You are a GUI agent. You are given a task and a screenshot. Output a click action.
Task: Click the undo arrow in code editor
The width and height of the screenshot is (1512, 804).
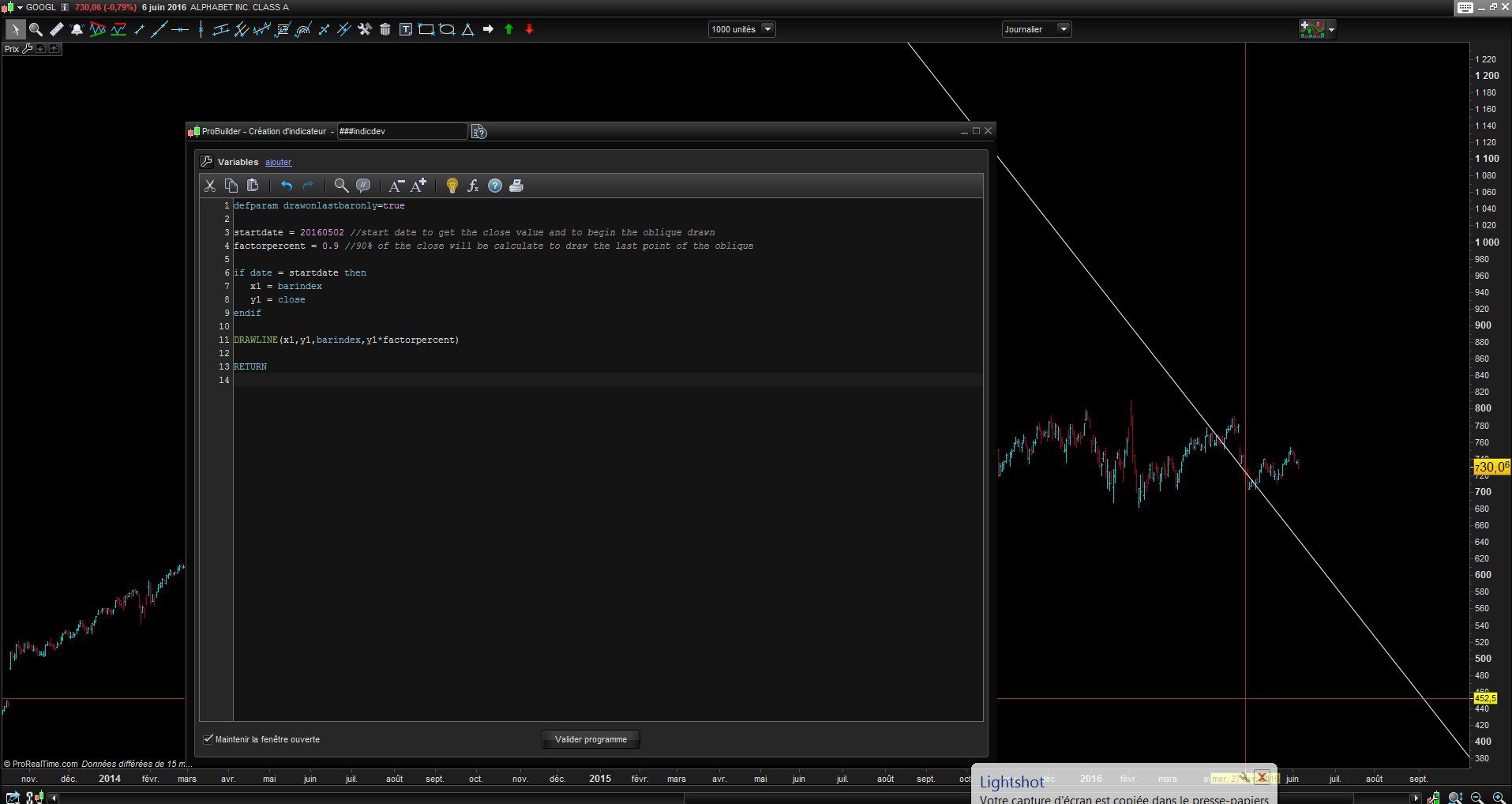287,186
